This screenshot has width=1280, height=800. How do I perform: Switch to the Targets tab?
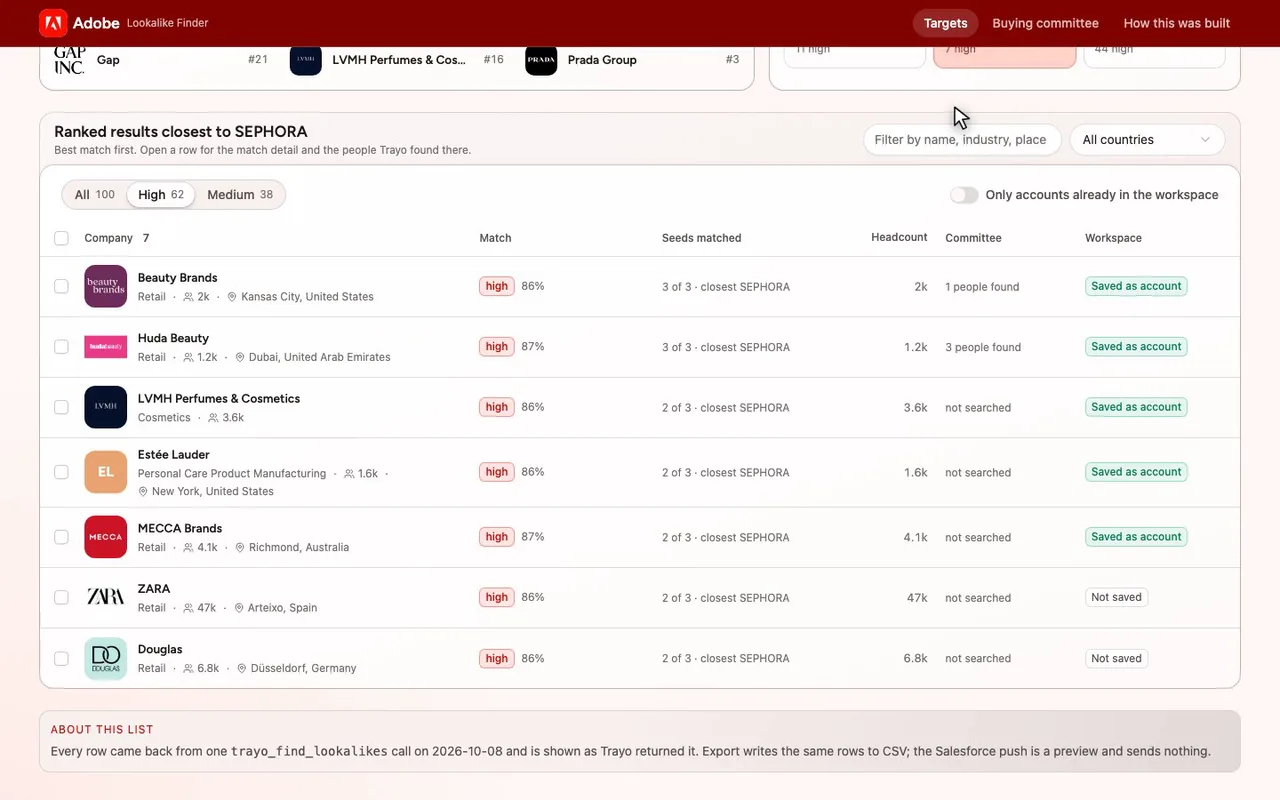[x=945, y=23]
